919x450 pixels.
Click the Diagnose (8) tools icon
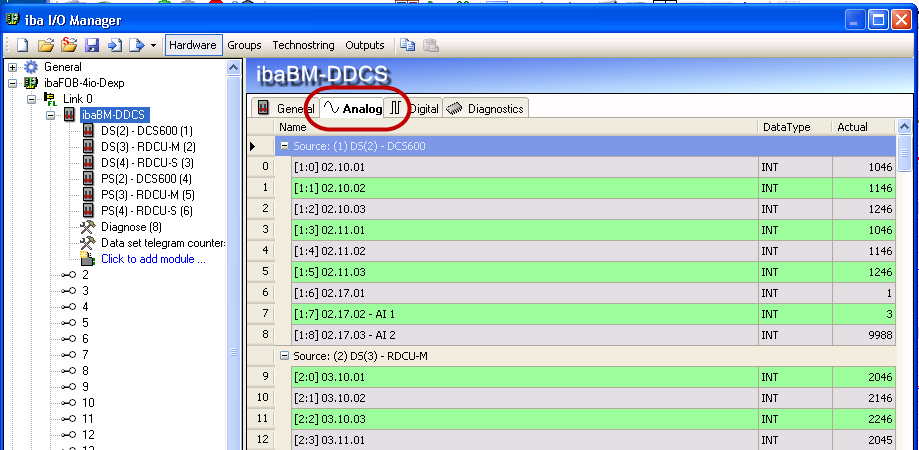coord(89,226)
